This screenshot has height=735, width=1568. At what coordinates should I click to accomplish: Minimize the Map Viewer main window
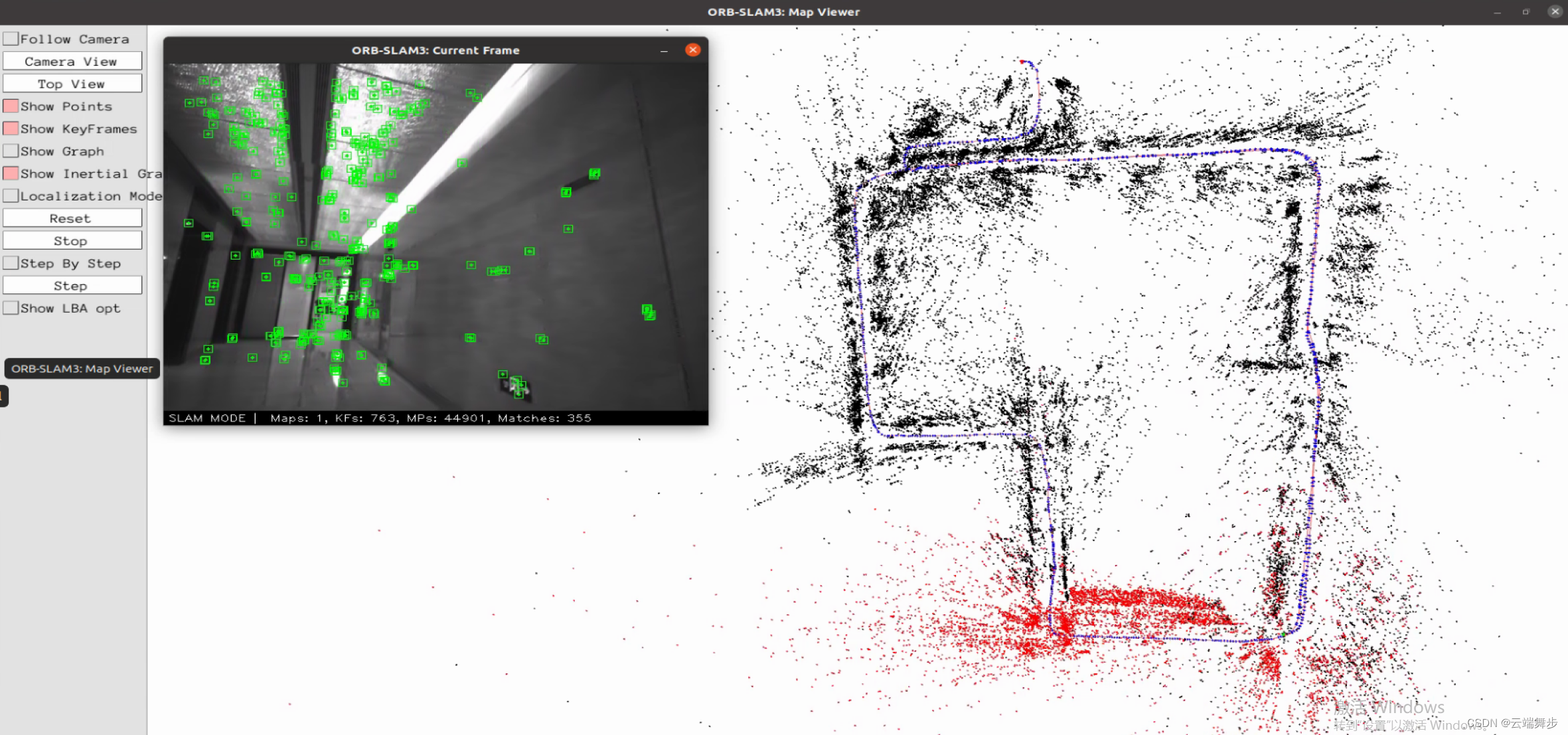(x=1497, y=12)
